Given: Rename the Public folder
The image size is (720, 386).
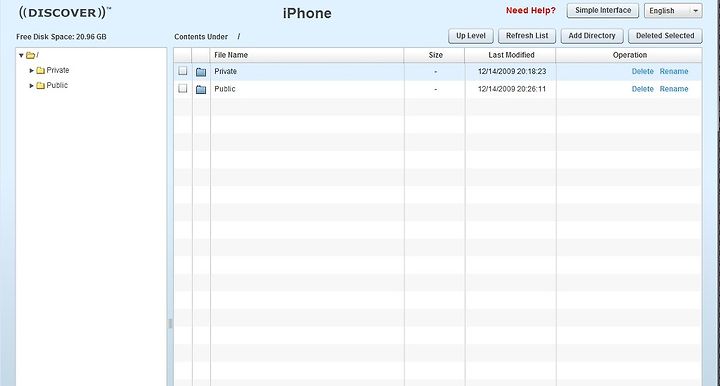Looking at the screenshot, I should 674,89.
